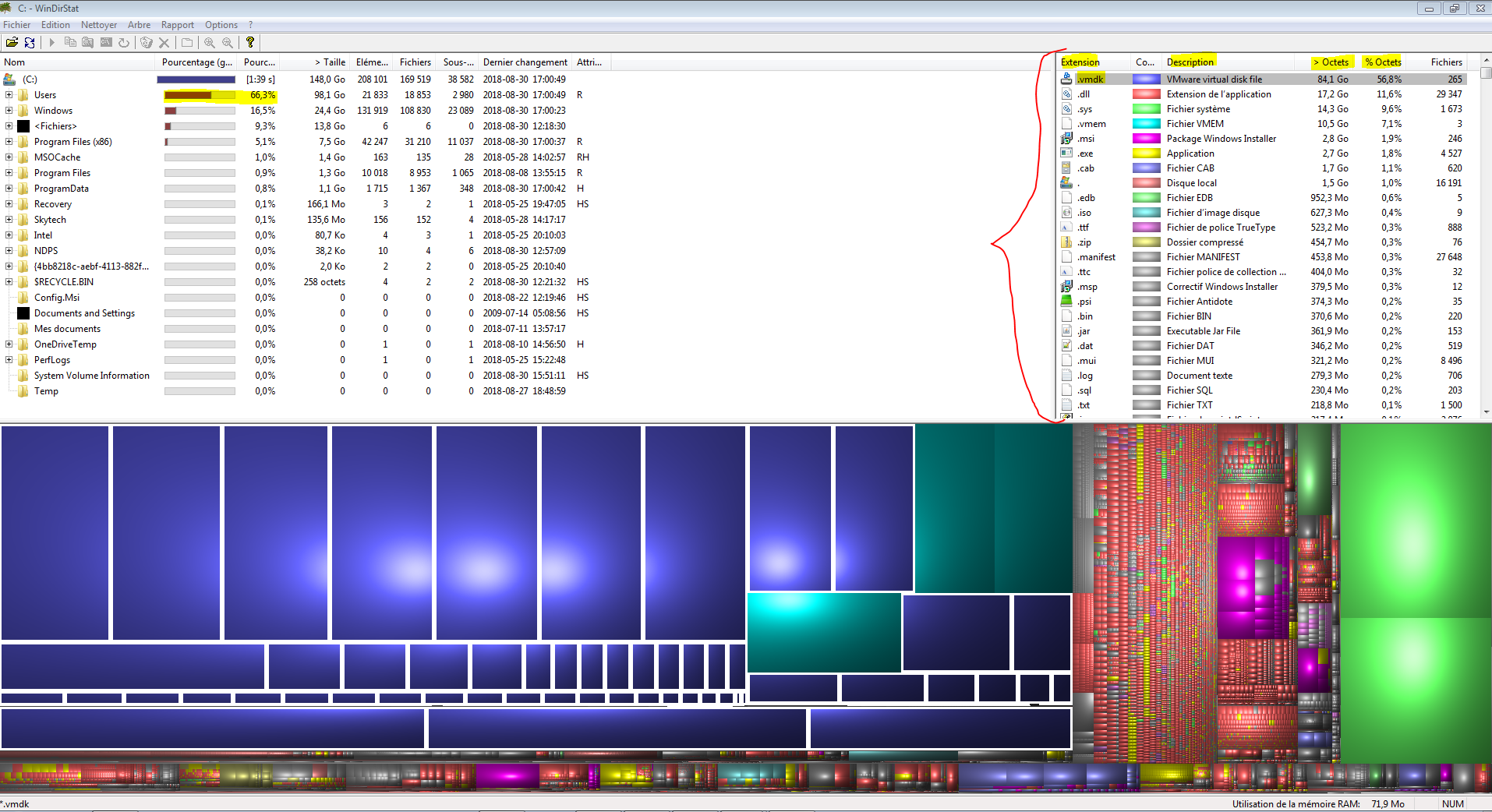Click the permanent delete X icon
The image size is (1492, 812).
click(164, 43)
